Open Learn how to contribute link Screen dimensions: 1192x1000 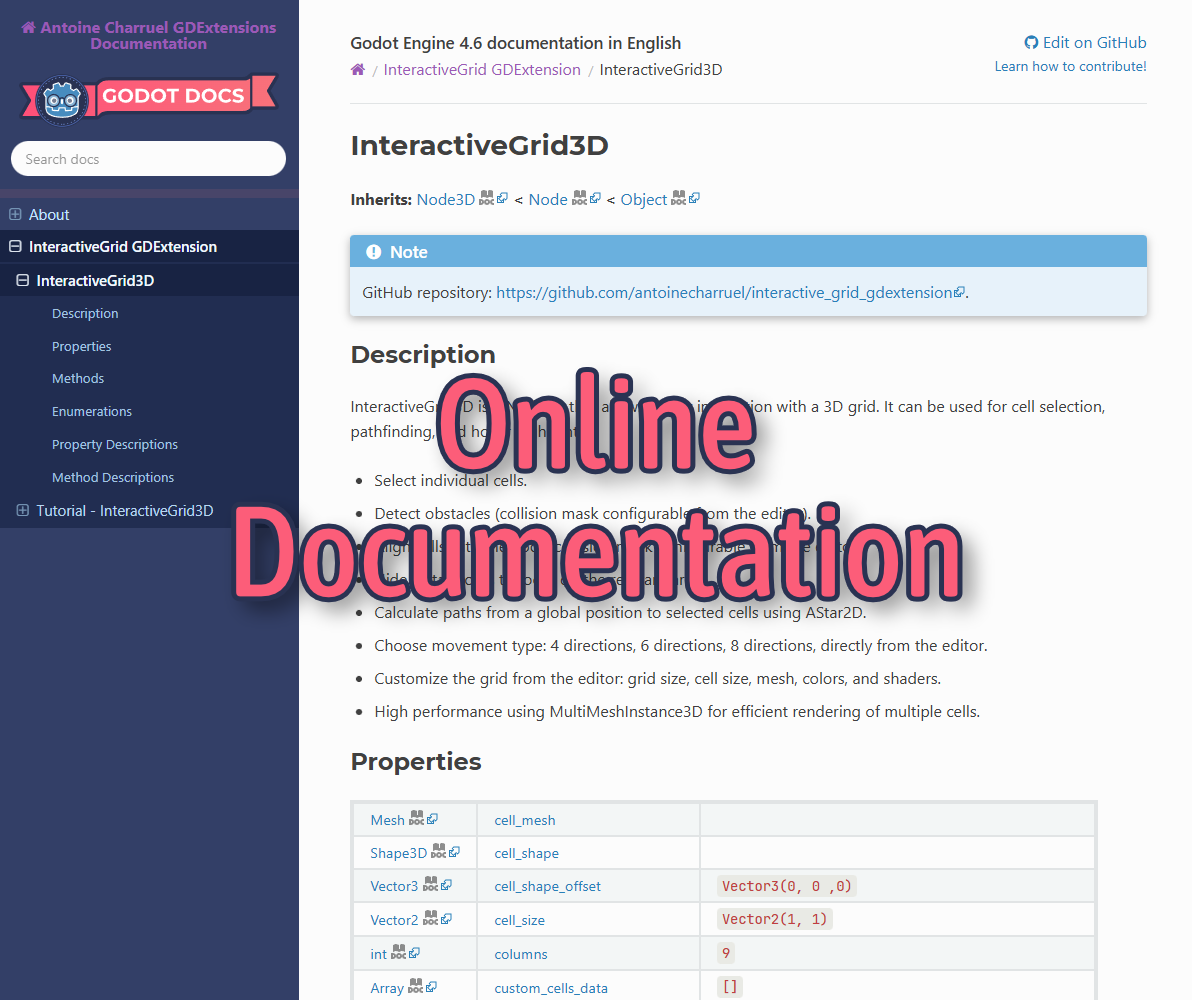coord(1070,66)
